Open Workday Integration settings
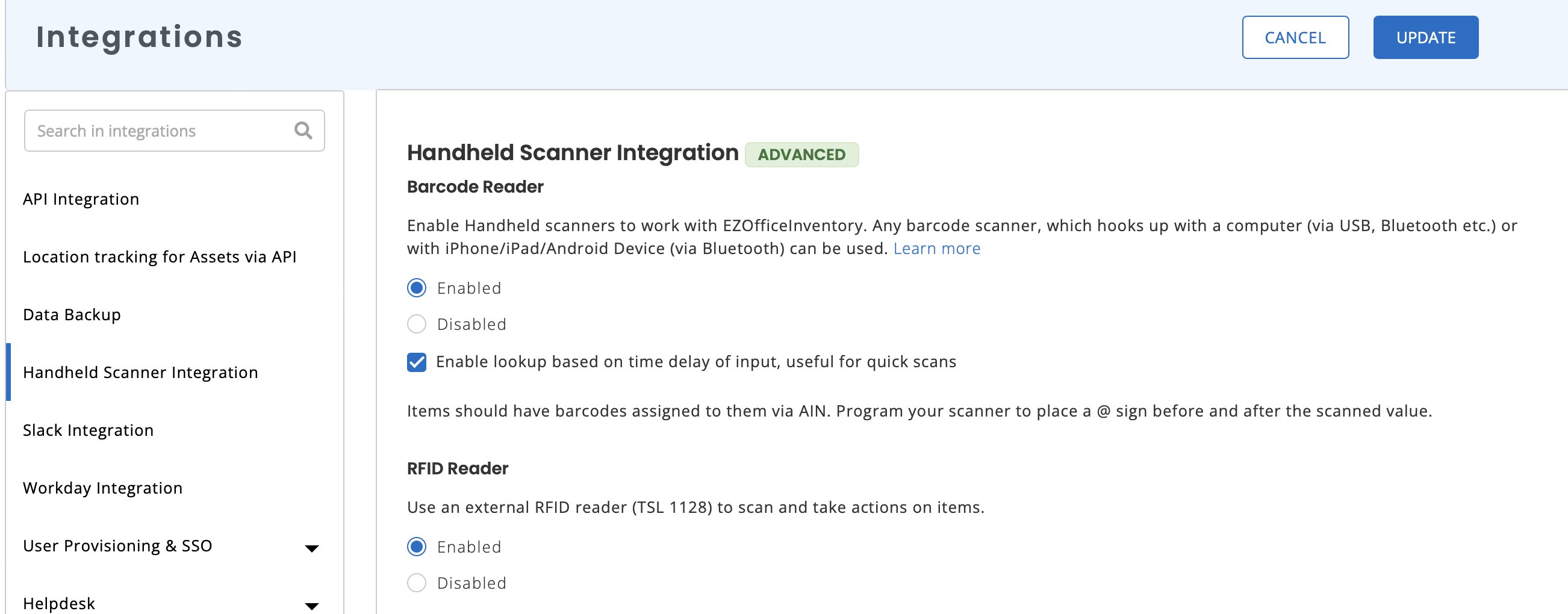The width and height of the screenshot is (1568, 614). (103, 488)
